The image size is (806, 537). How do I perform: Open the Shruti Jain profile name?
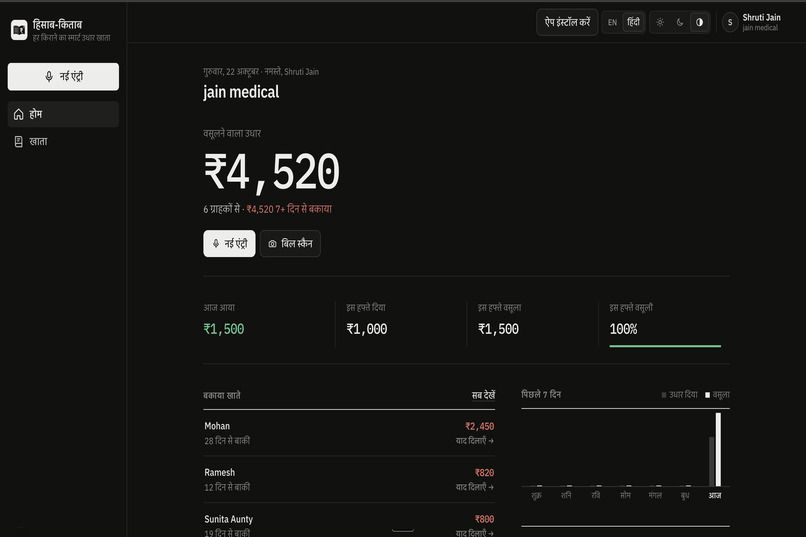(x=761, y=17)
